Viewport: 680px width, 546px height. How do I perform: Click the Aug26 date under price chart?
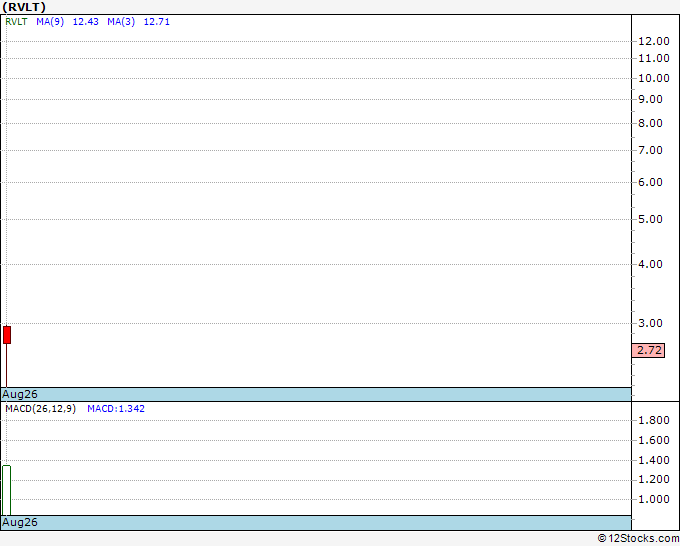coord(20,394)
